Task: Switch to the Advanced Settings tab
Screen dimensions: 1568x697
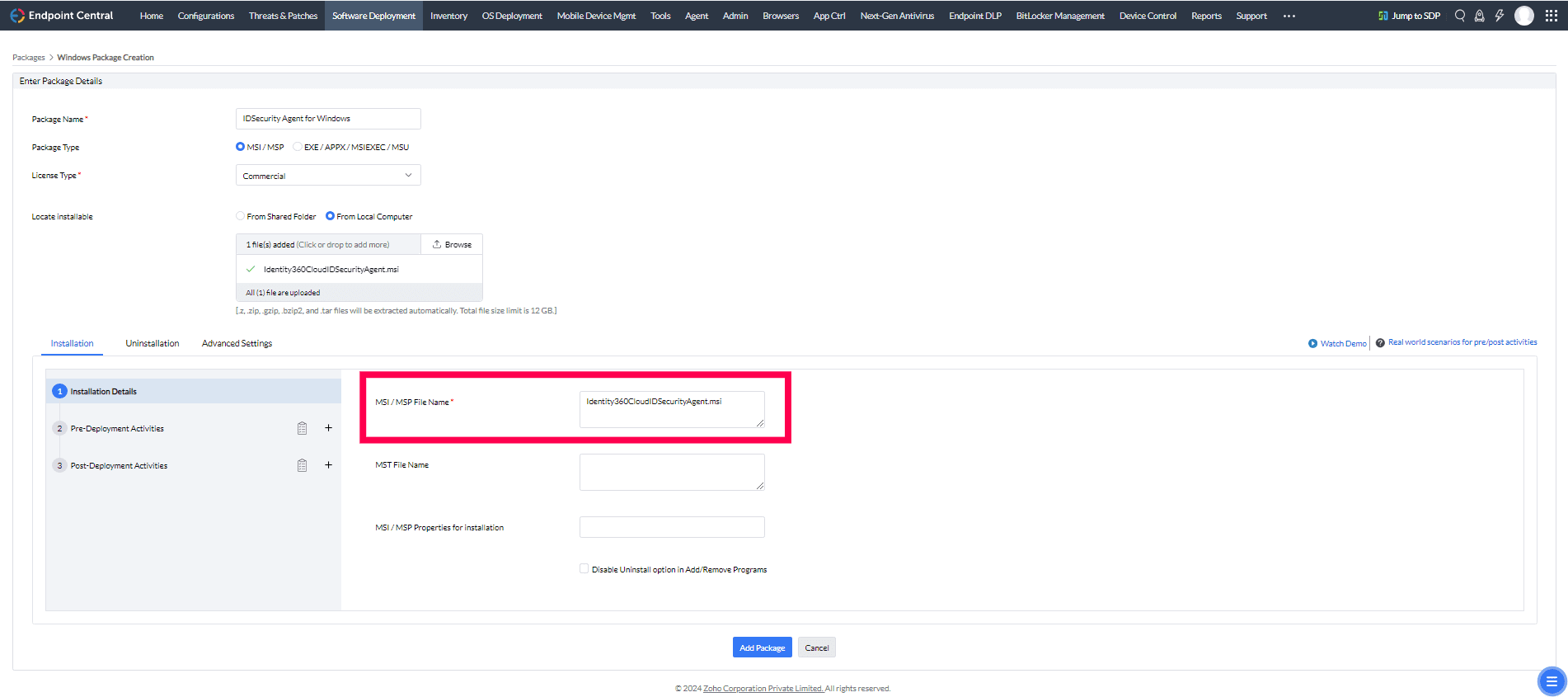Action: [x=237, y=343]
